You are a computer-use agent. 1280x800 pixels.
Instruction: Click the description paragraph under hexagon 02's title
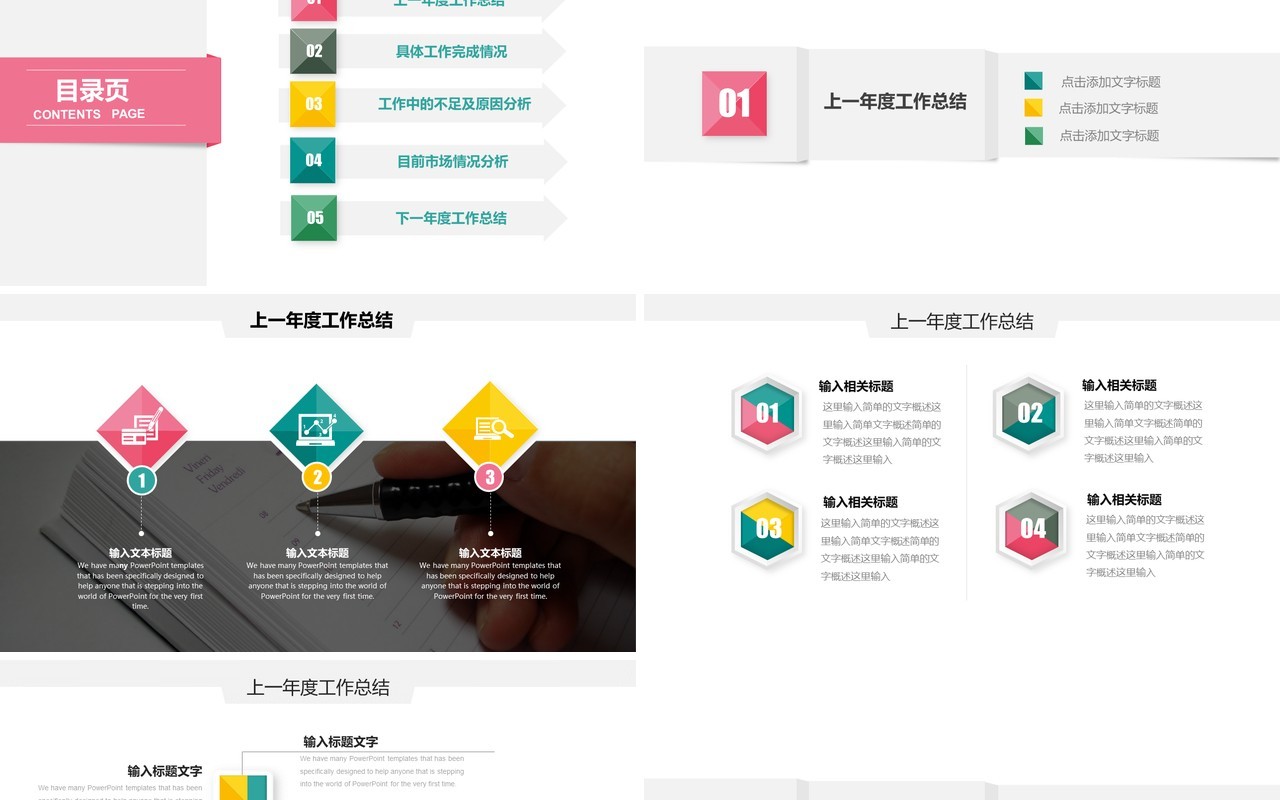tap(1144, 432)
